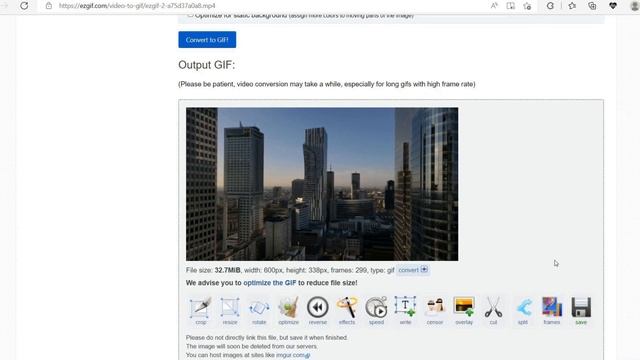Open the user profile avatar
The width and height of the screenshot is (640, 360).
635,6
